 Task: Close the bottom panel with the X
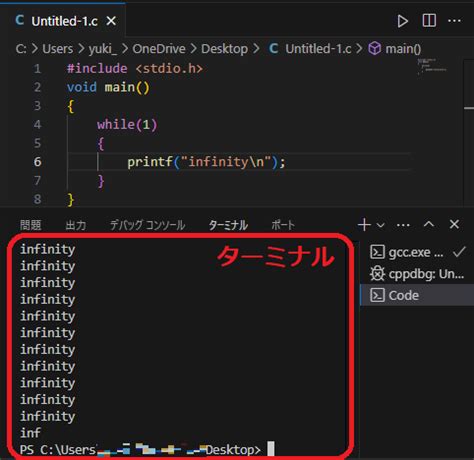click(x=454, y=224)
